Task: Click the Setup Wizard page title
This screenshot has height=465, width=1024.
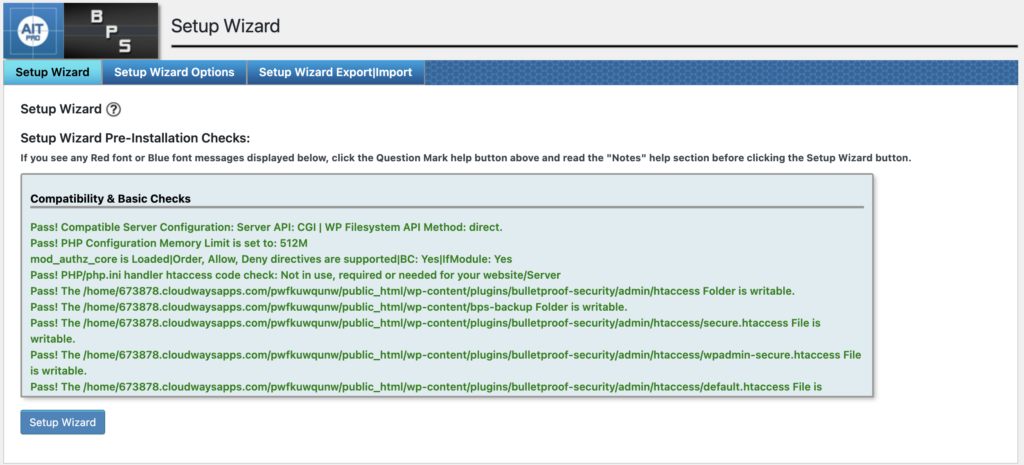Action: pyautogui.click(x=225, y=26)
